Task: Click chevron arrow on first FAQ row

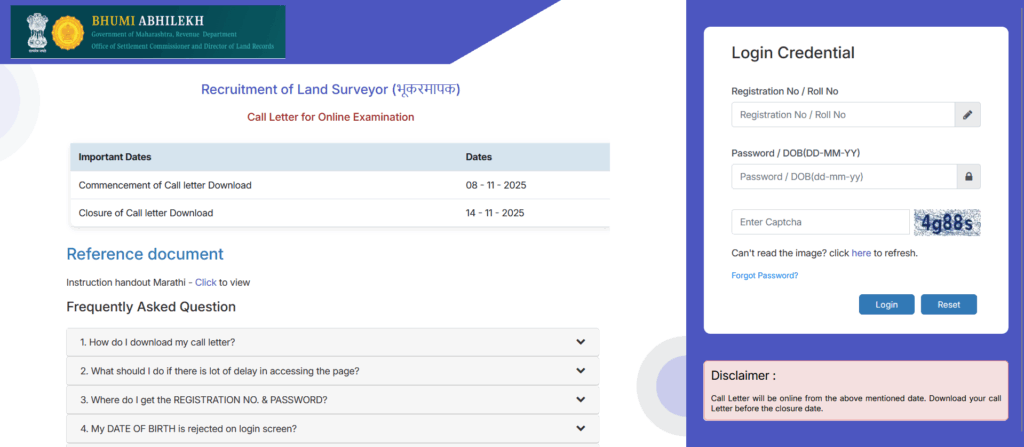Action: [x=580, y=342]
